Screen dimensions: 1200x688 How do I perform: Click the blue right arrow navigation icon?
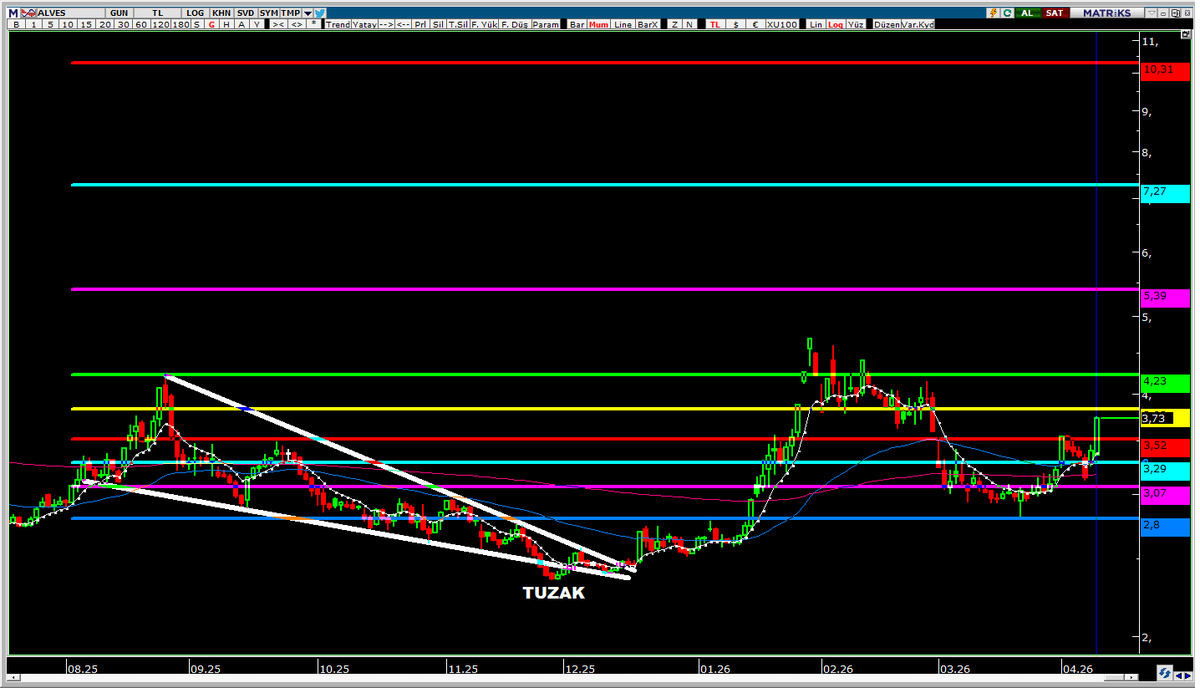point(1188,675)
